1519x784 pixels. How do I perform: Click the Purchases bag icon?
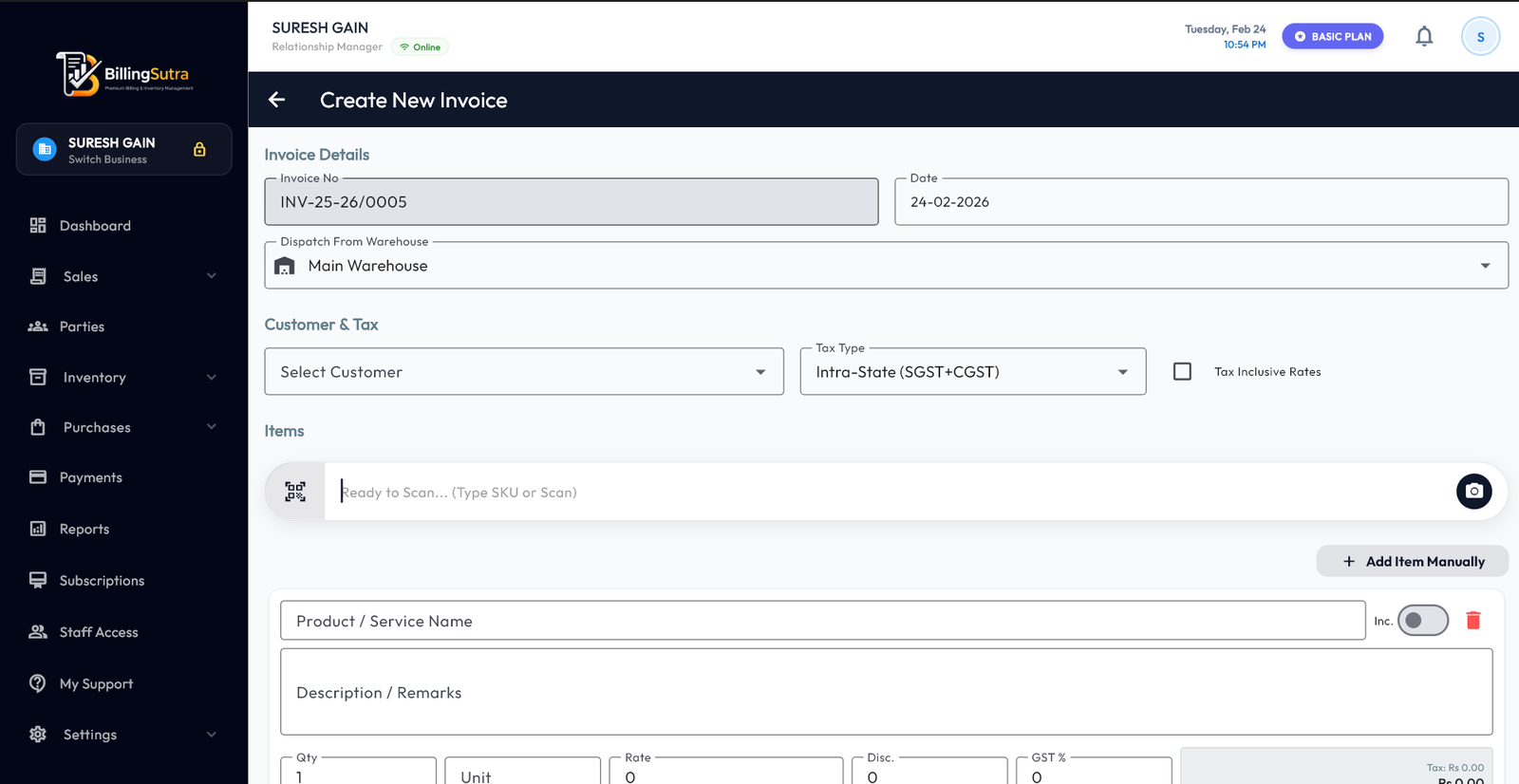tap(38, 427)
